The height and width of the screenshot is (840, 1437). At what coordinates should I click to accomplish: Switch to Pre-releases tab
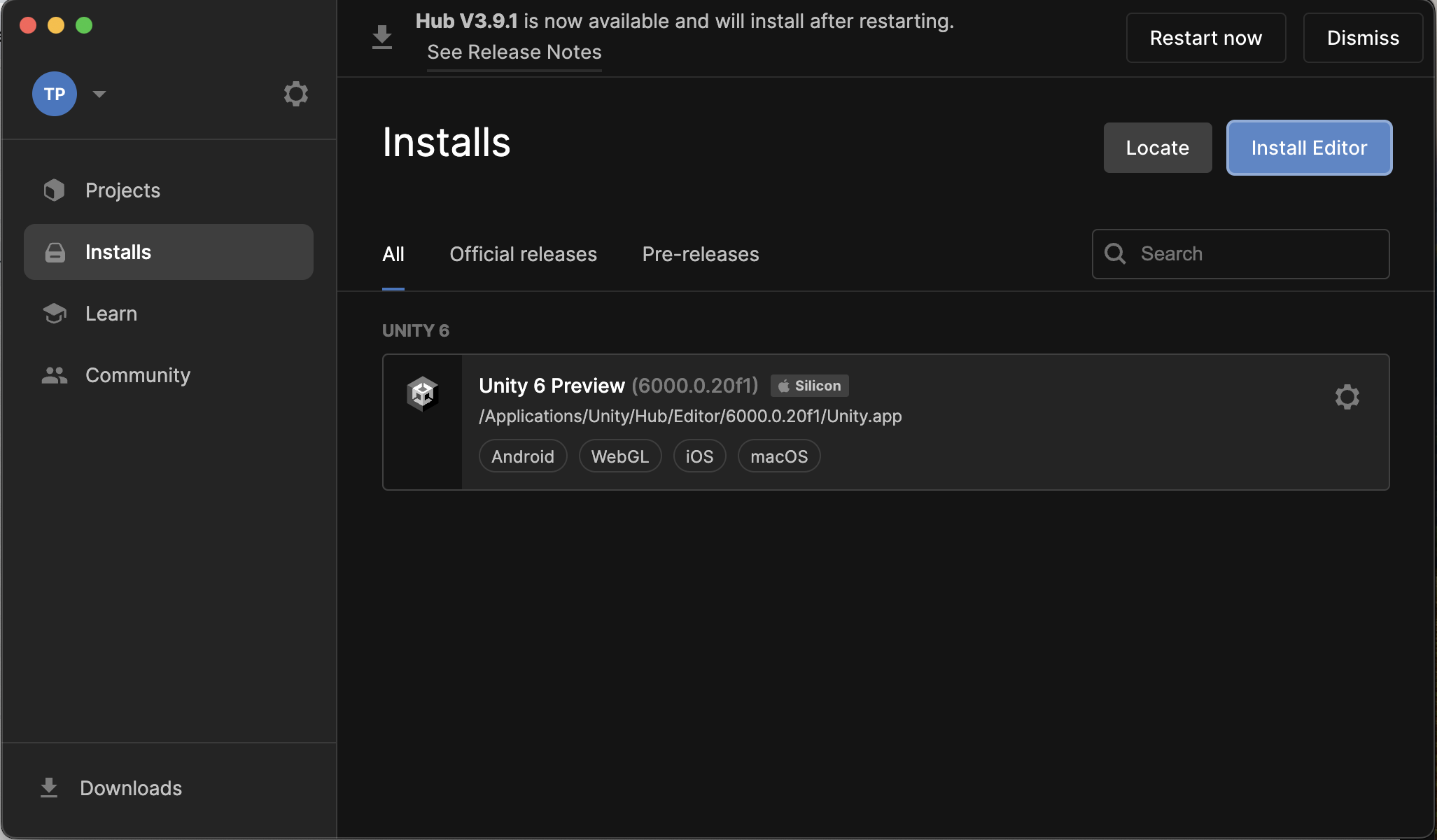[701, 254]
